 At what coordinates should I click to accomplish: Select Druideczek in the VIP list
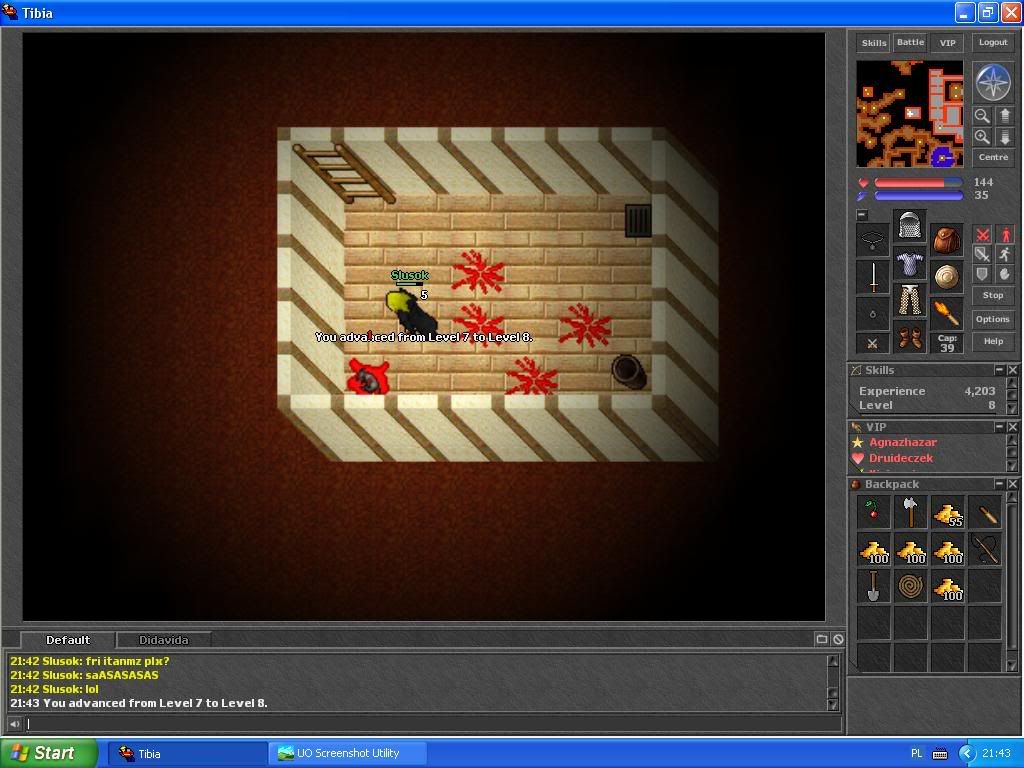pos(901,458)
